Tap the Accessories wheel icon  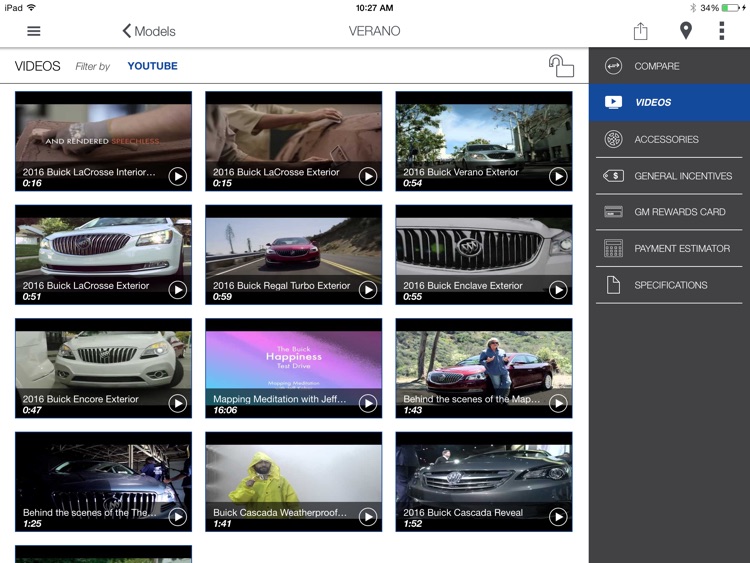click(x=613, y=139)
